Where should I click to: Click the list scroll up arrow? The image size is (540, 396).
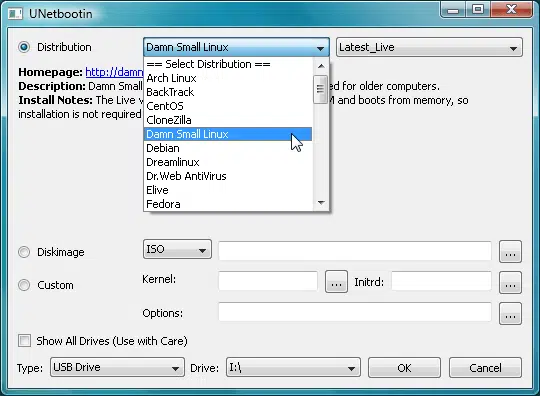tap(321, 66)
